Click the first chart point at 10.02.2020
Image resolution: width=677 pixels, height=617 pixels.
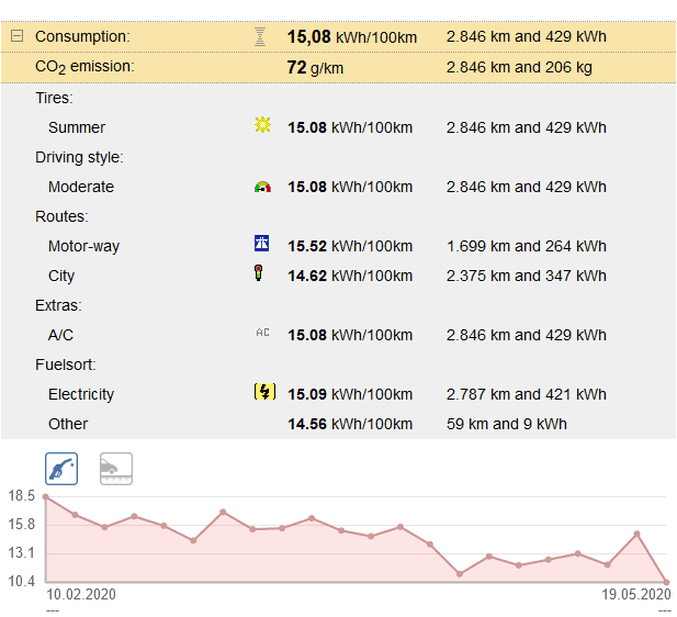46,497
